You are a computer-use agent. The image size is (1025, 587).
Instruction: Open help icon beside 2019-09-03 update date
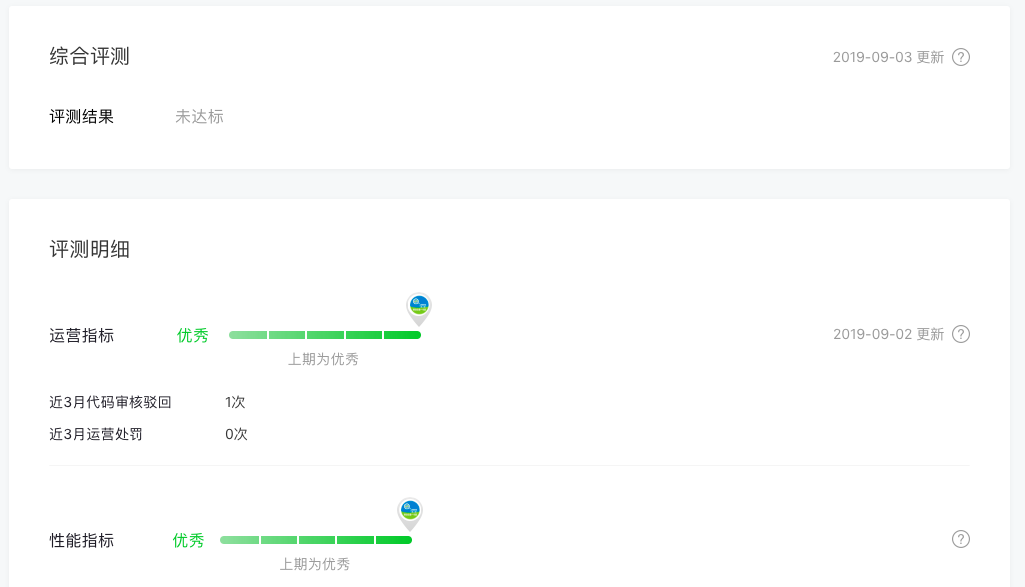[960, 57]
